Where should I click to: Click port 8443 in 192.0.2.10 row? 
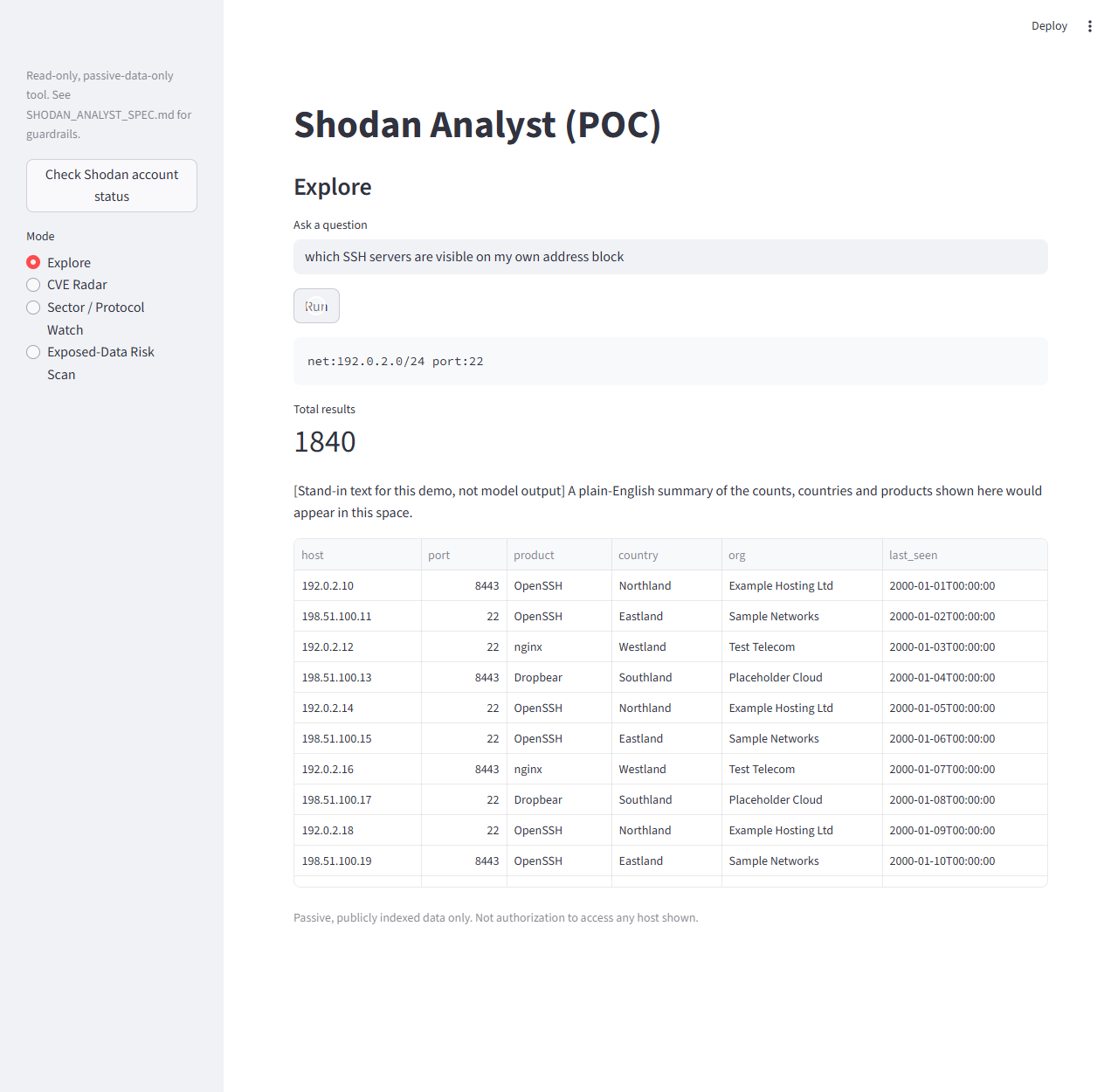click(x=464, y=585)
